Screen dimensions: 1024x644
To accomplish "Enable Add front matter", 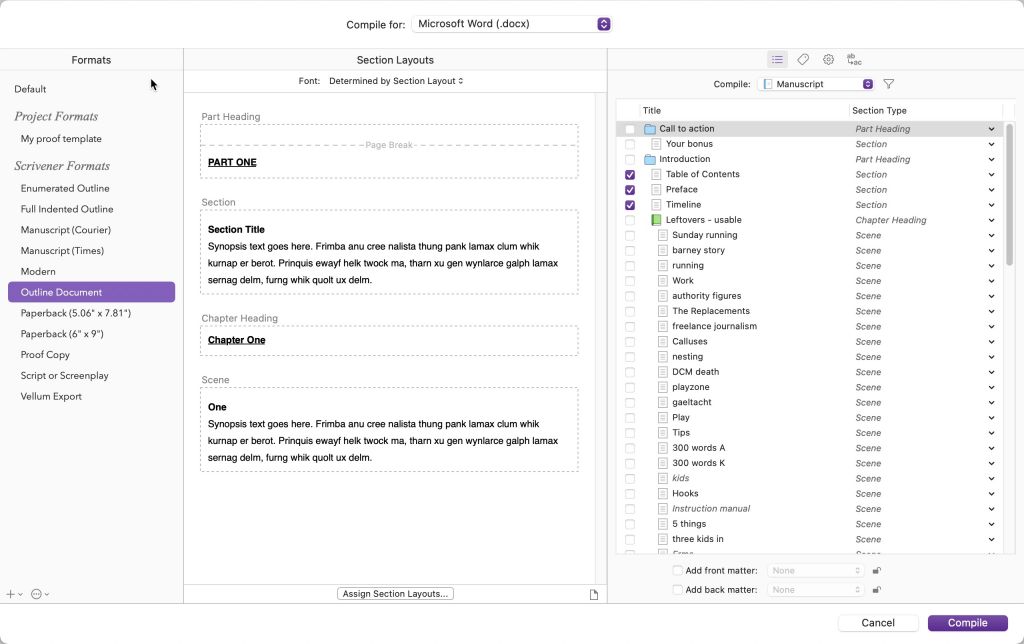I will click(x=677, y=569).
